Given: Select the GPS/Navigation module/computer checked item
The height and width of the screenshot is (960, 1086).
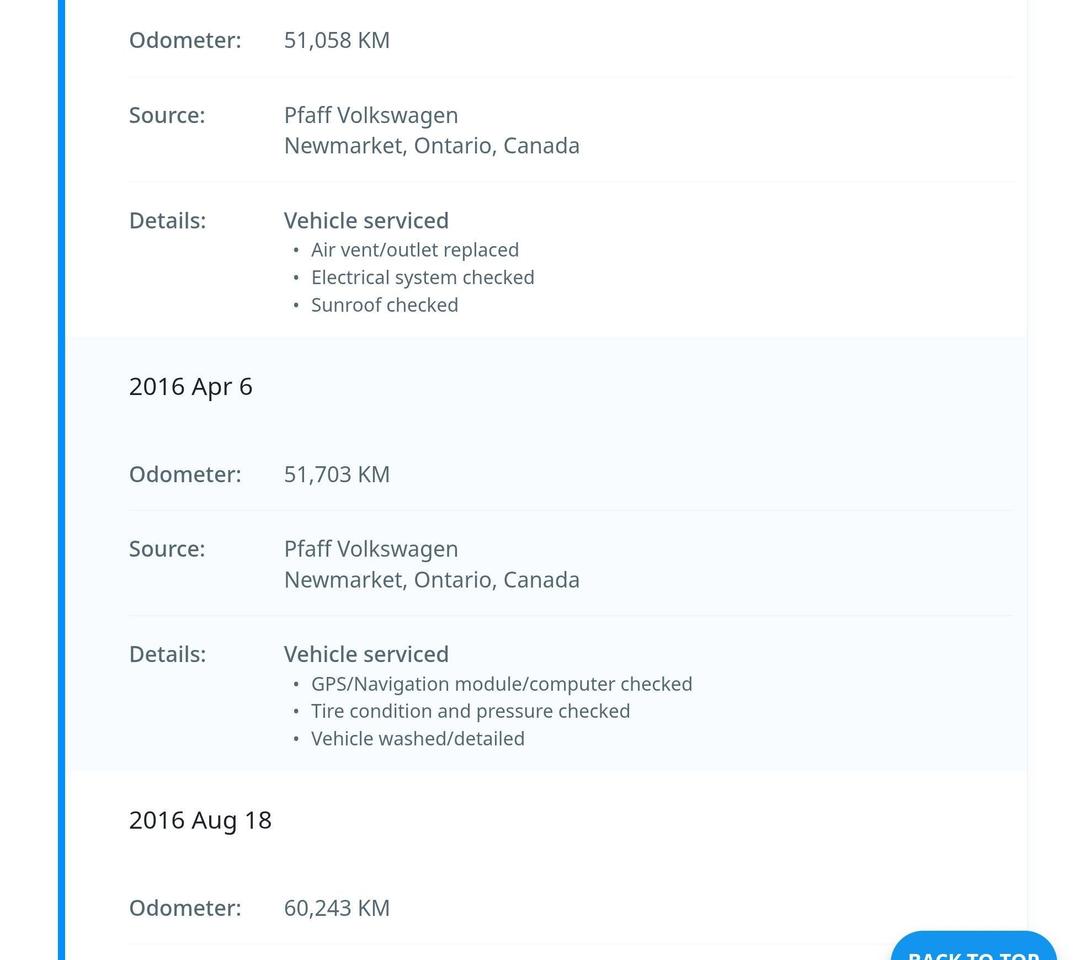Looking at the screenshot, I should (x=501, y=684).
